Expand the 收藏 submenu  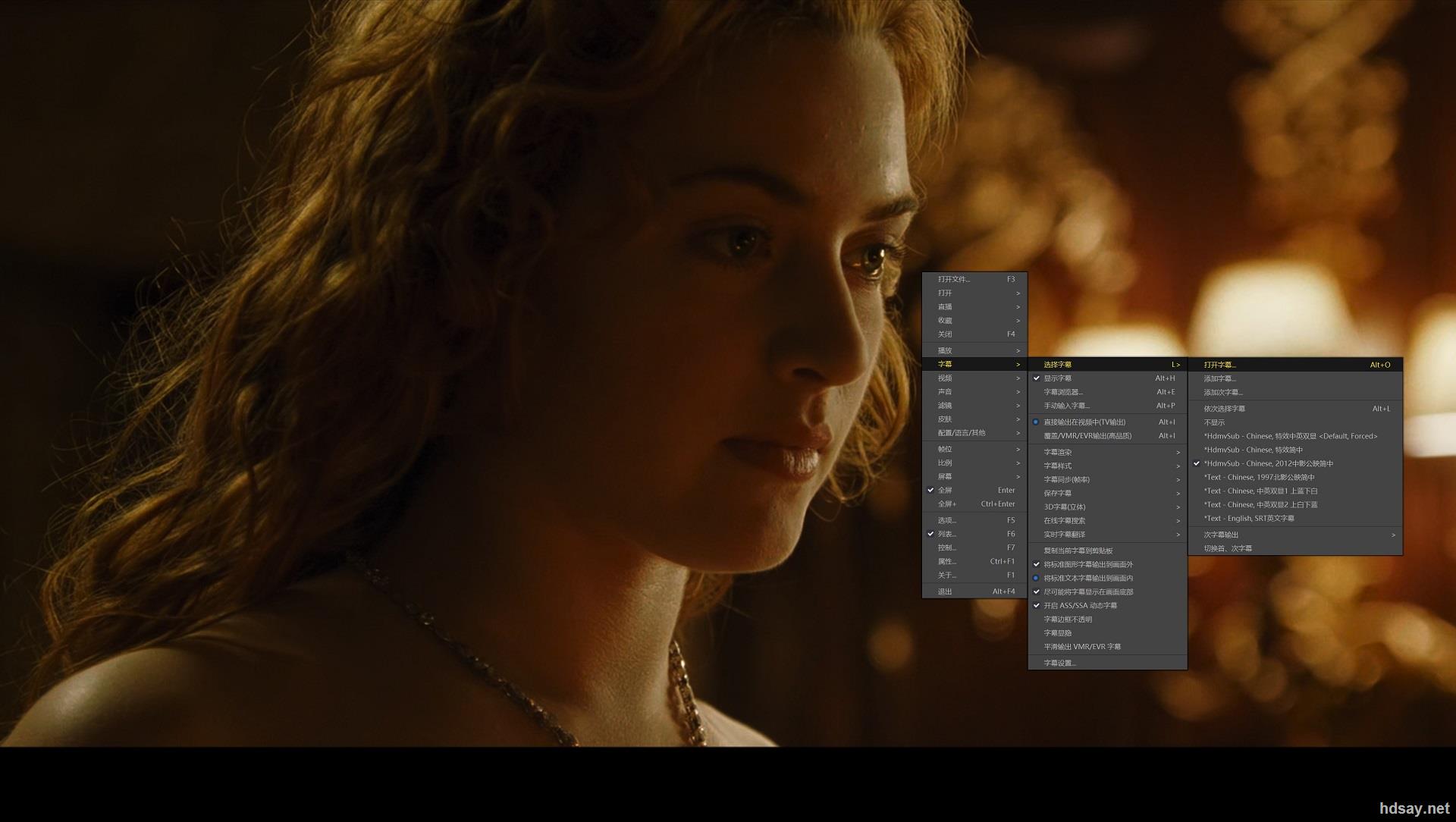point(974,320)
